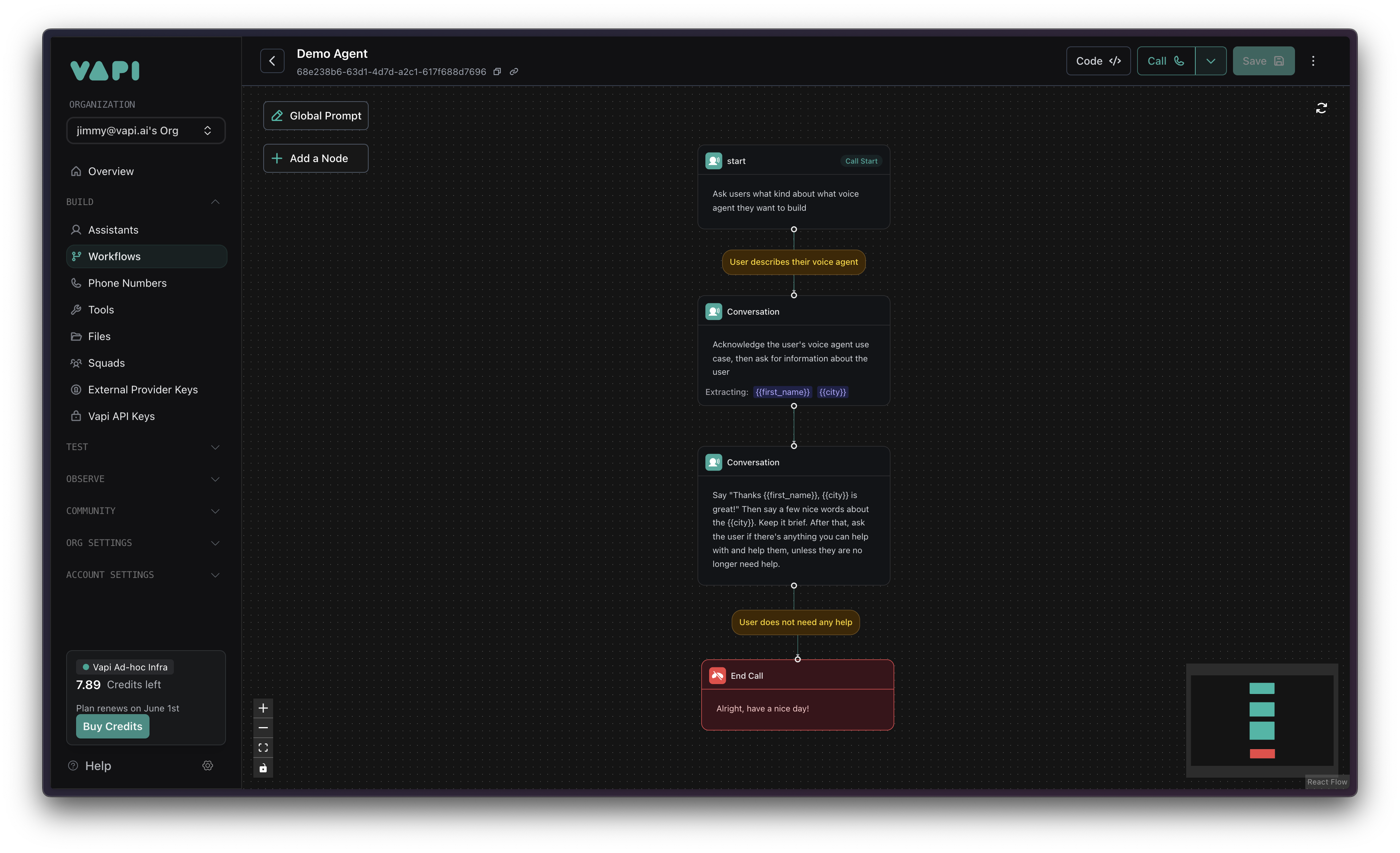
Task: Zoom in on the canvas
Action: tap(263, 708)
